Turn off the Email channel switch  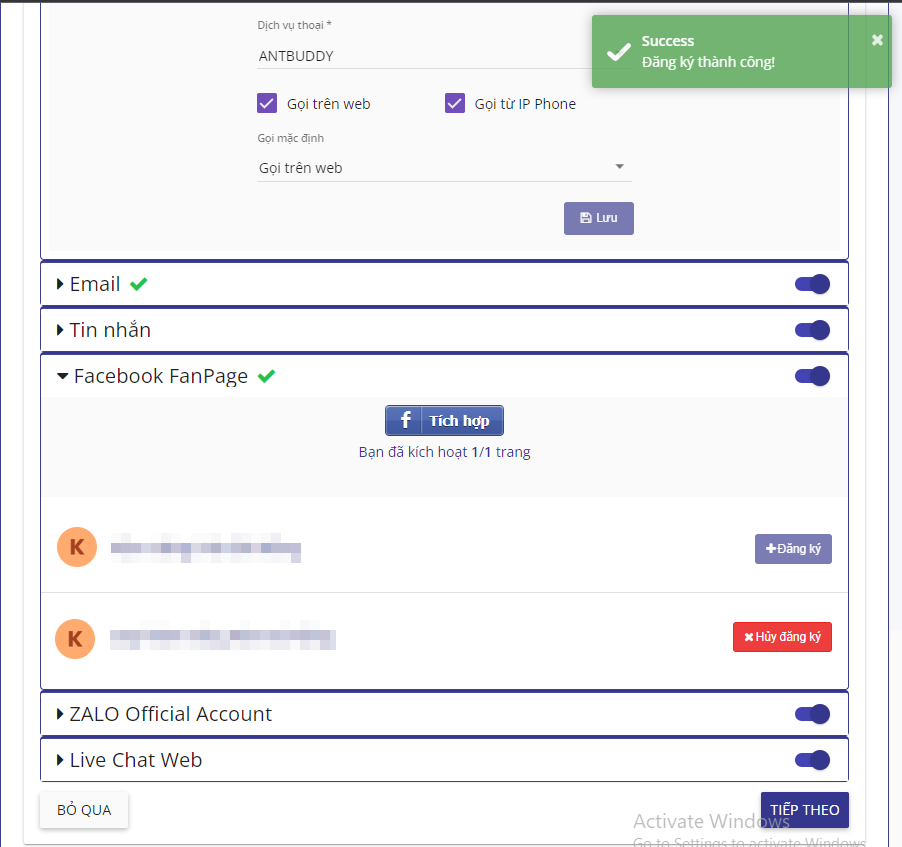point(812,284)
